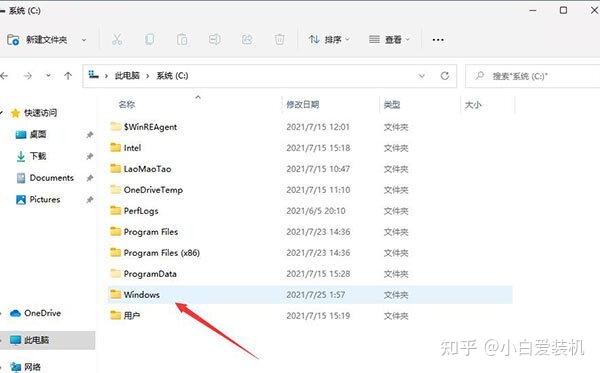Open recent locations chevron next to forward
Screen dimensions: 600x373
48,76
